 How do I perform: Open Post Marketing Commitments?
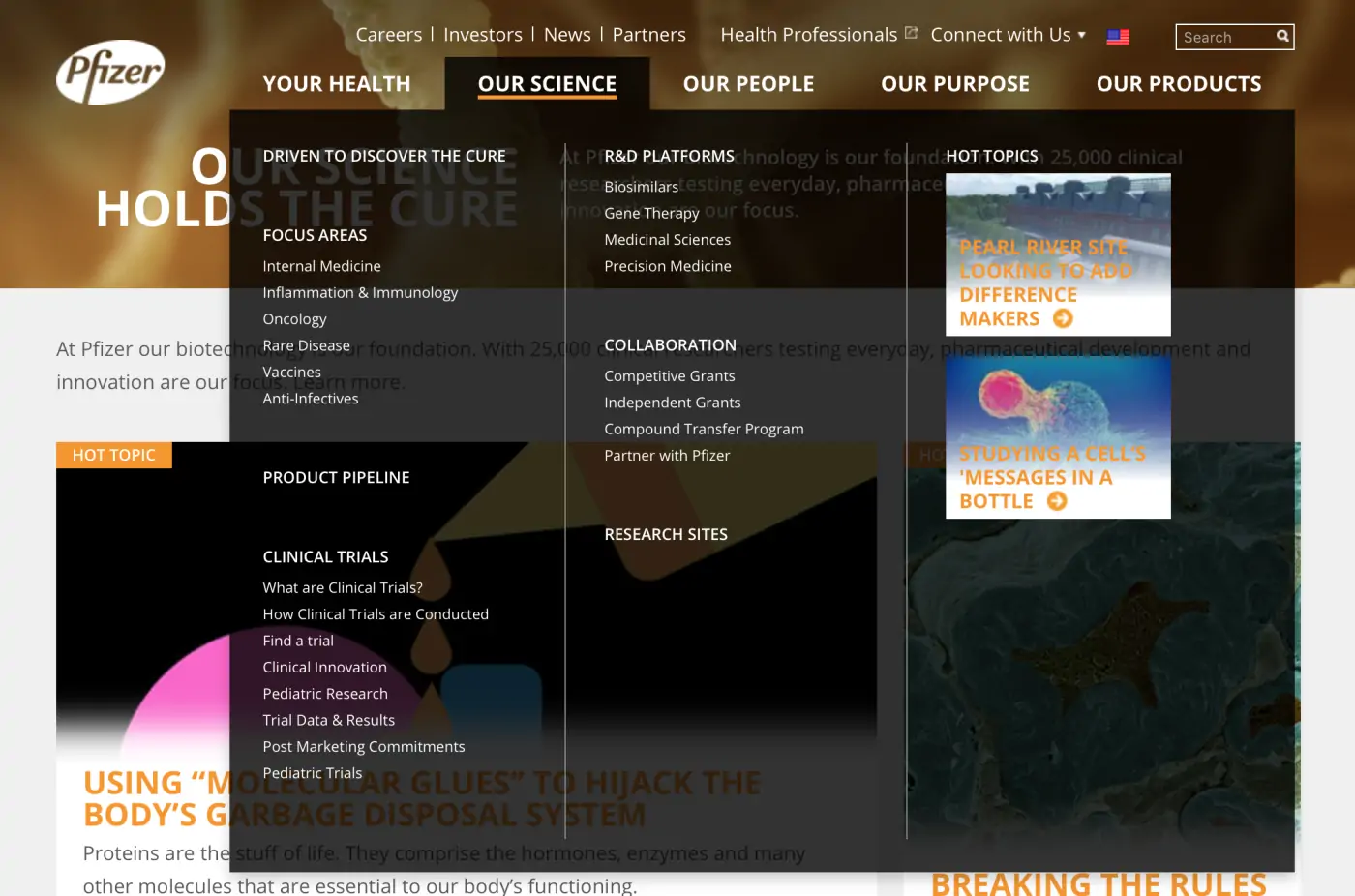tap(364, 747)
